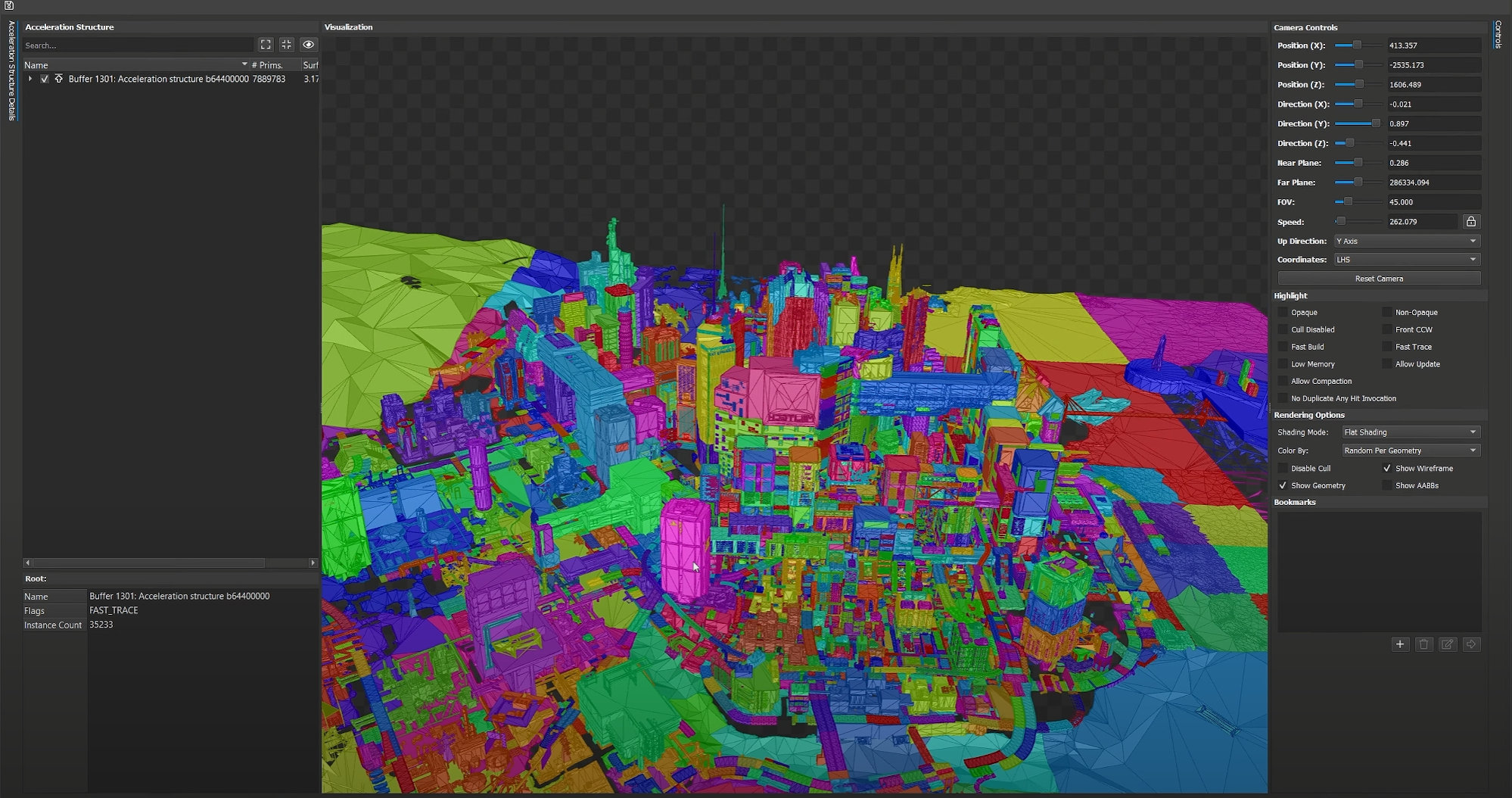Screen dimensions: 1512x798
Task: Uncheck the Buffer 1301 checkbox
Action: (45, 79)
